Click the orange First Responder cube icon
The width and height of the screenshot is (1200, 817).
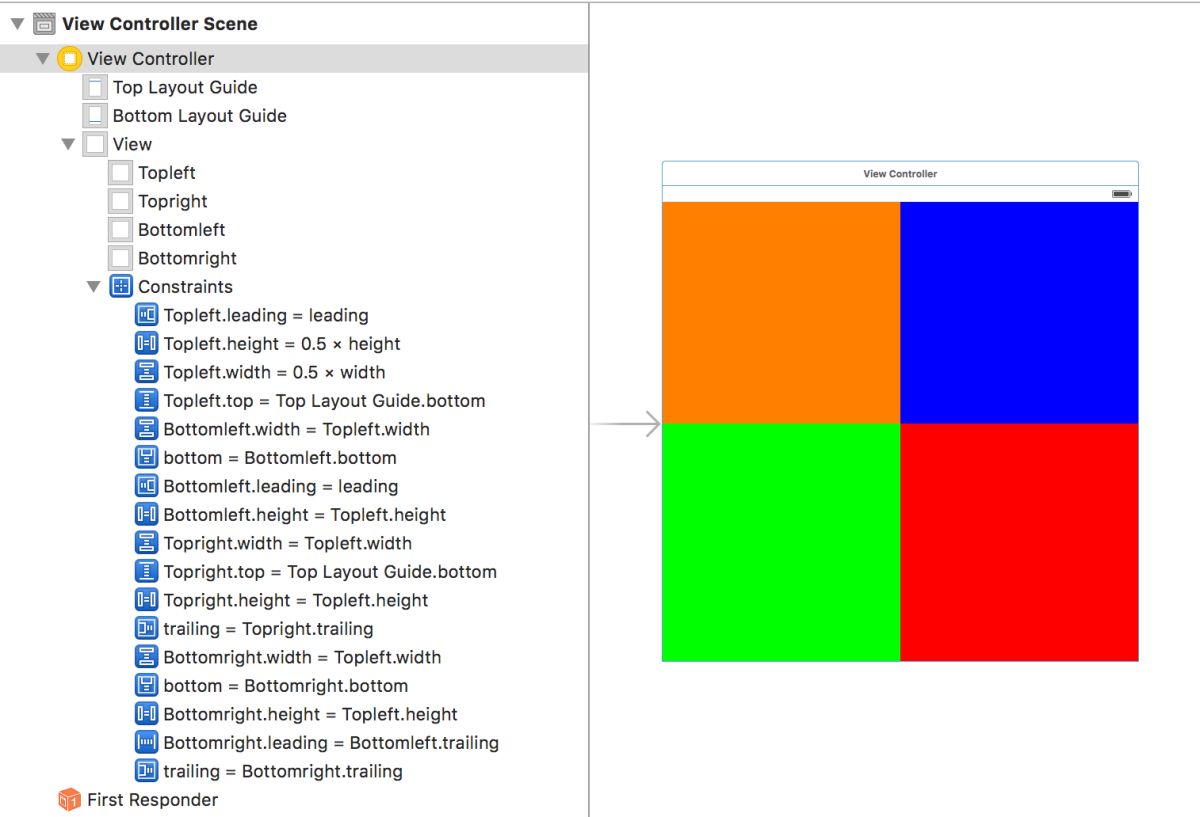point(69,800)
